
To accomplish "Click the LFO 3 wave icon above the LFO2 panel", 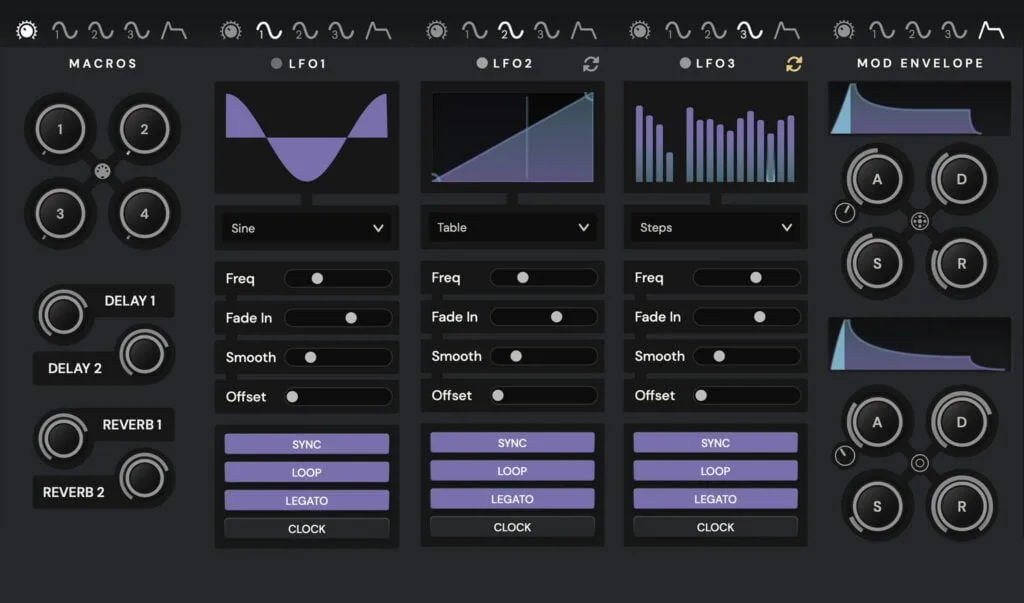I will pyautogui.click(x=547, y=31).
